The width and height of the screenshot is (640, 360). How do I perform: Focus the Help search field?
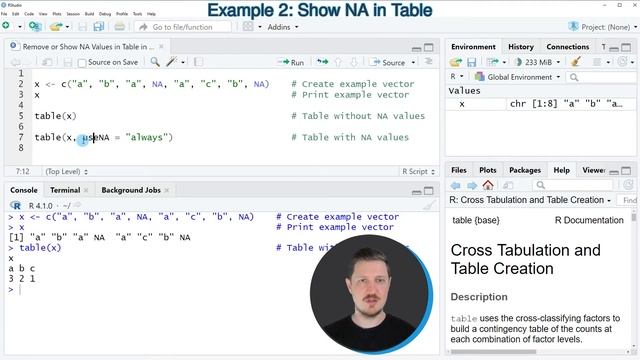573,185
